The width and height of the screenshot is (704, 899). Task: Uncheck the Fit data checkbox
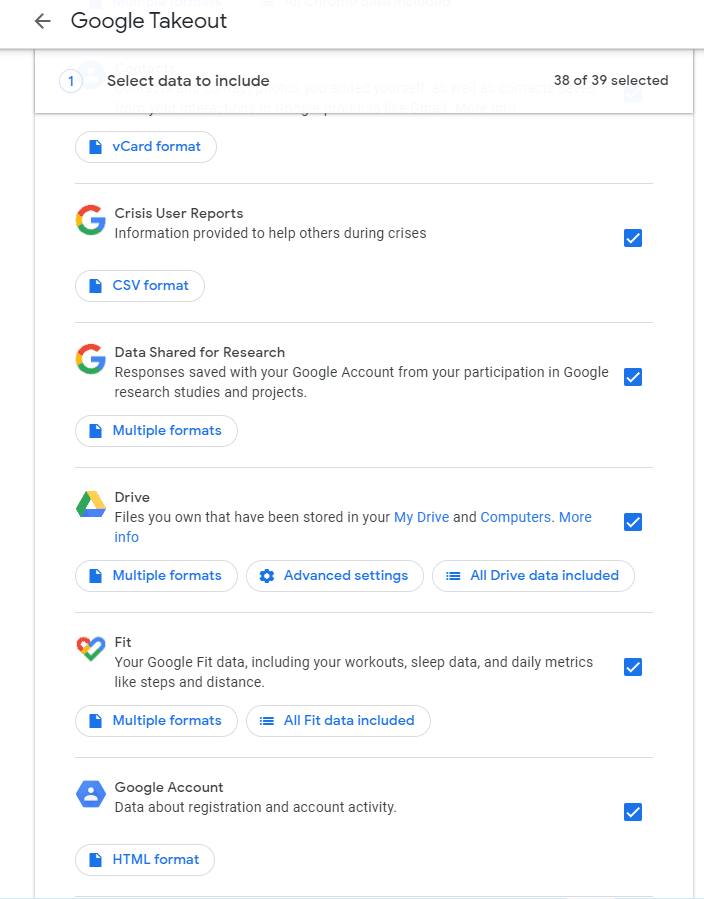[x=632, y=667]
